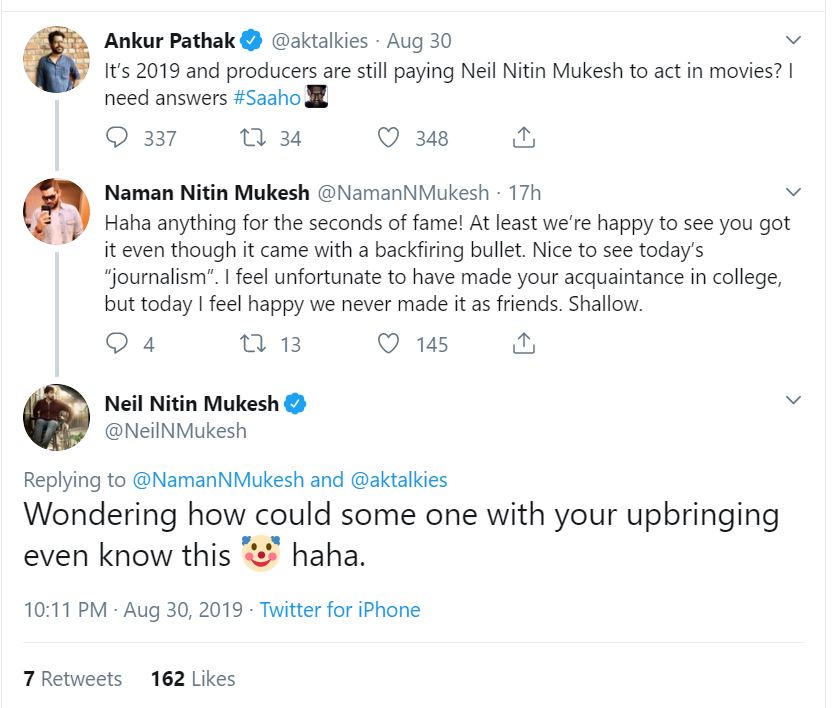Click the @aktalkies mention in Replying to
Viewport: 832px width, 708px height.
(398, 480)
